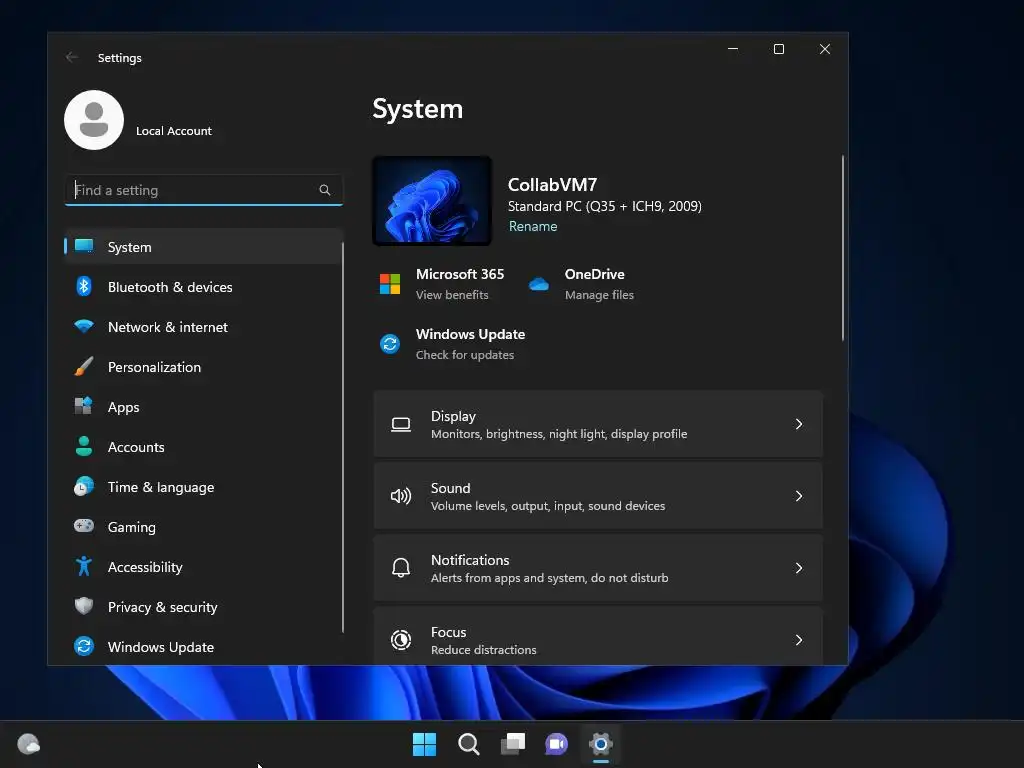Click the Standard PC (Q35 + ICH9, 2009) text
This screenshot has height=768, width=1024.
(605, 206)
